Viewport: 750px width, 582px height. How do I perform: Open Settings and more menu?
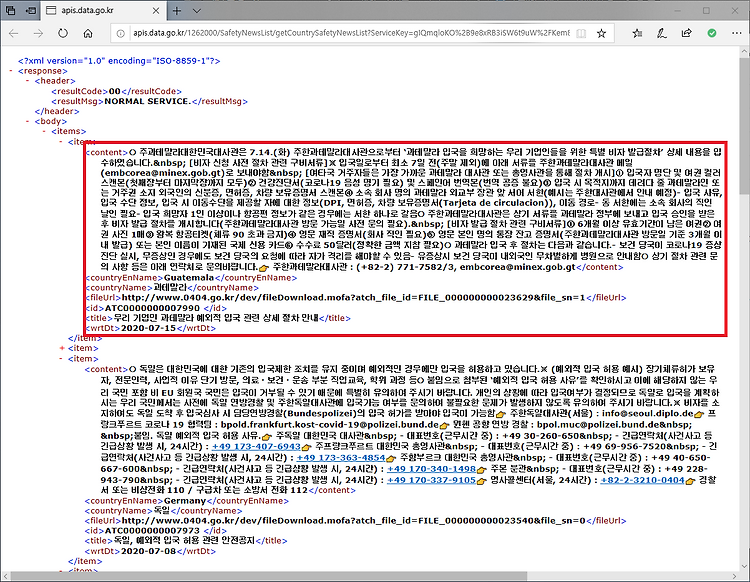[737, 33]
